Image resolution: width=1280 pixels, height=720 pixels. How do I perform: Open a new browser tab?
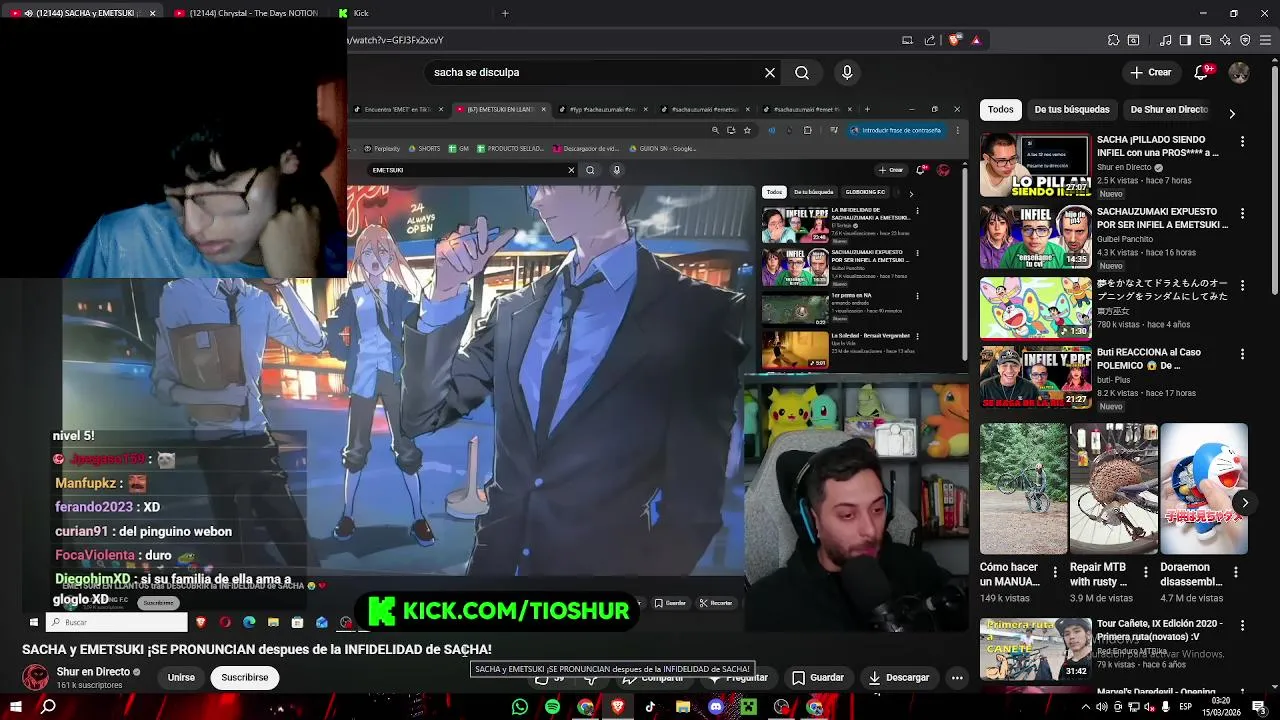[x=505, y=13]
